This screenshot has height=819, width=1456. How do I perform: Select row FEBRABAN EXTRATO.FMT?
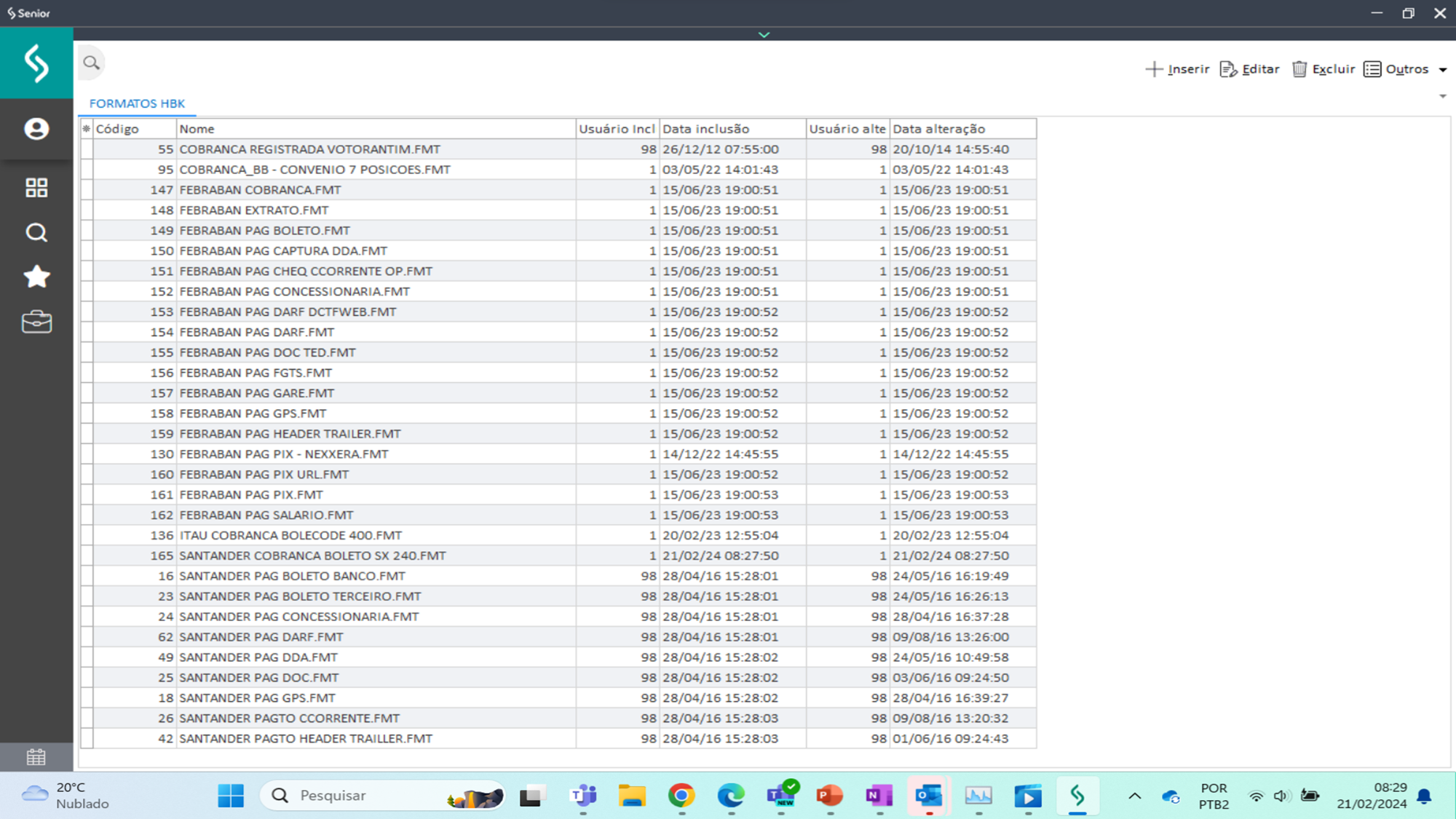558,210
